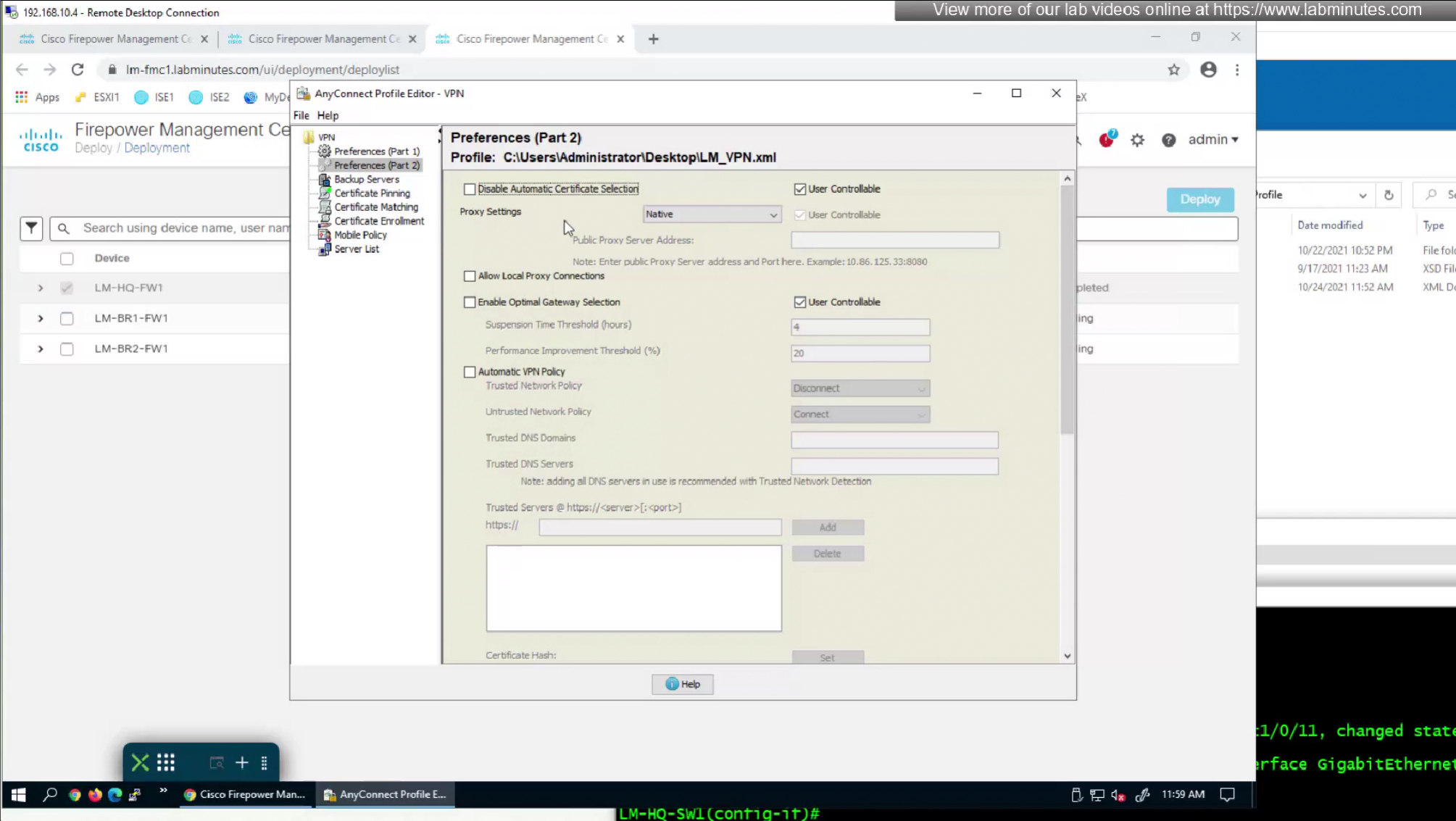
Task: Tick the Automatic VPN Policy checkbox
Action: tap(470, 372)
